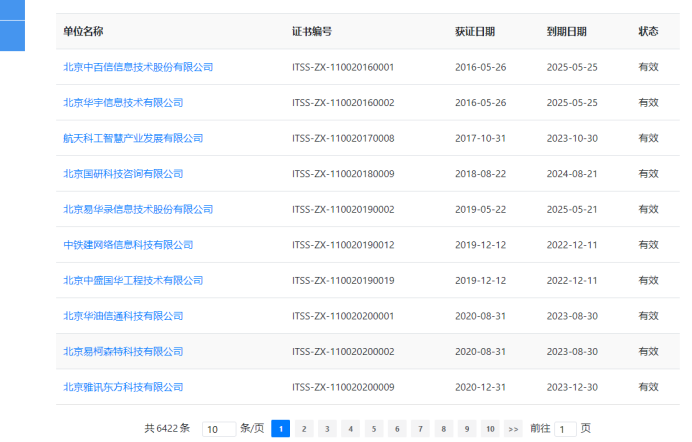
Task: Select certificate number ITSS-ZX-110020160002
Action: point(343,103)
